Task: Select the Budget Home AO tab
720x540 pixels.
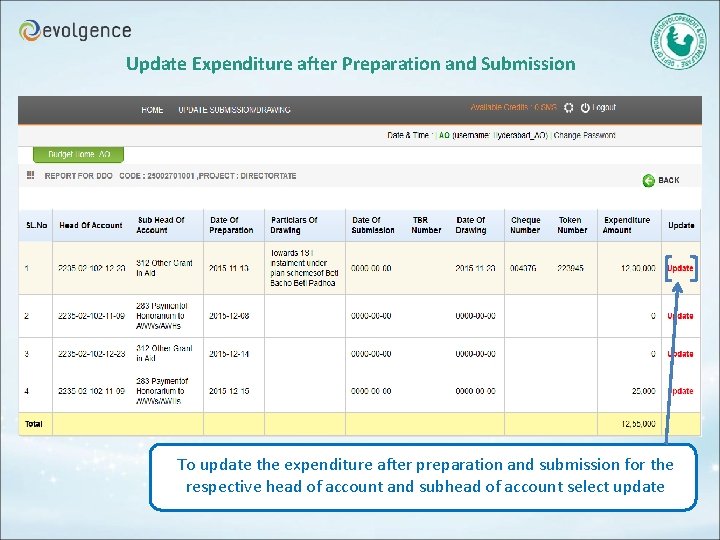Action: click(x=79, y=154)
